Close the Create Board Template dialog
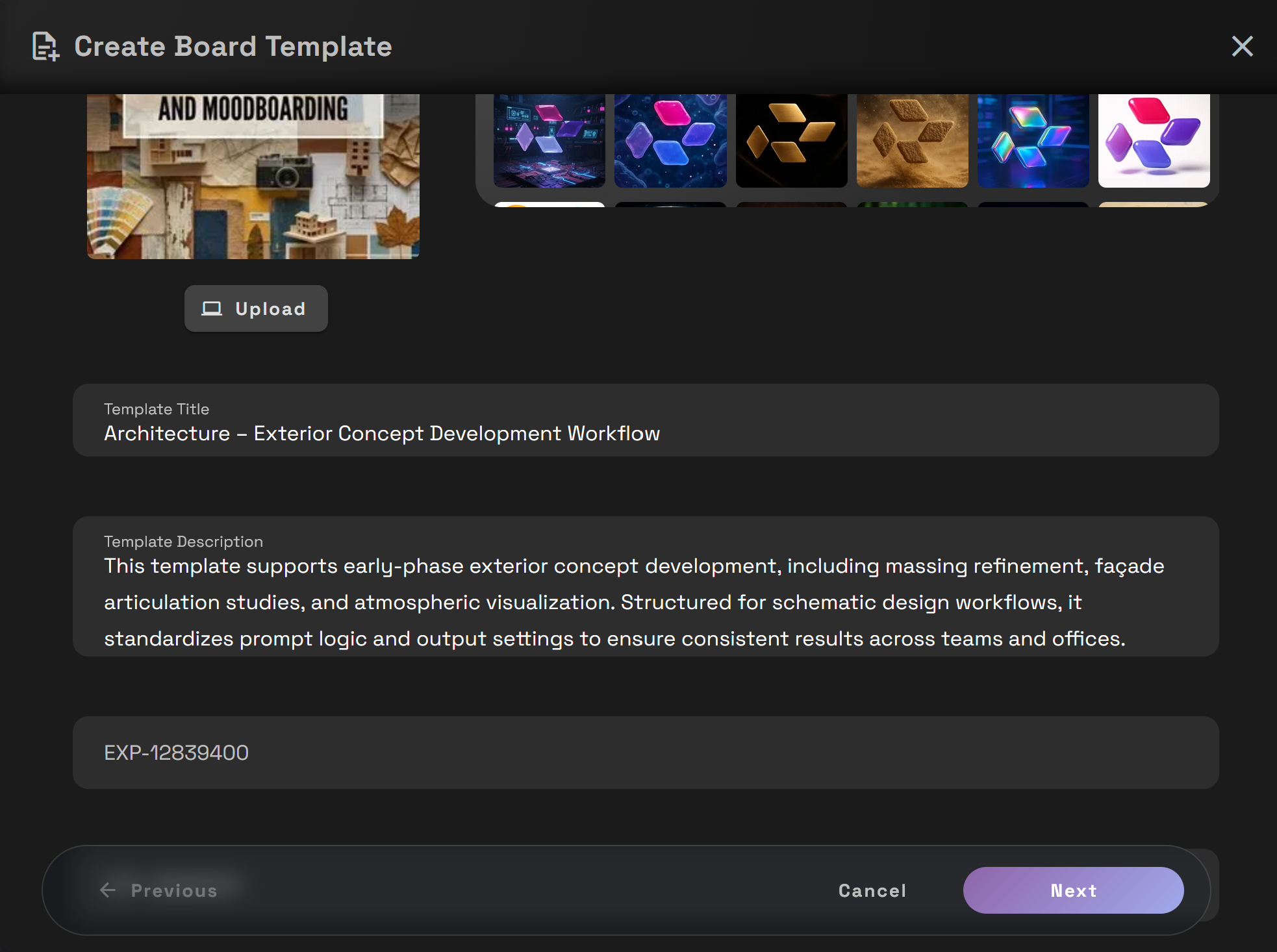The width and height of the screenshot is (1277, 952). coord(1242,47)
